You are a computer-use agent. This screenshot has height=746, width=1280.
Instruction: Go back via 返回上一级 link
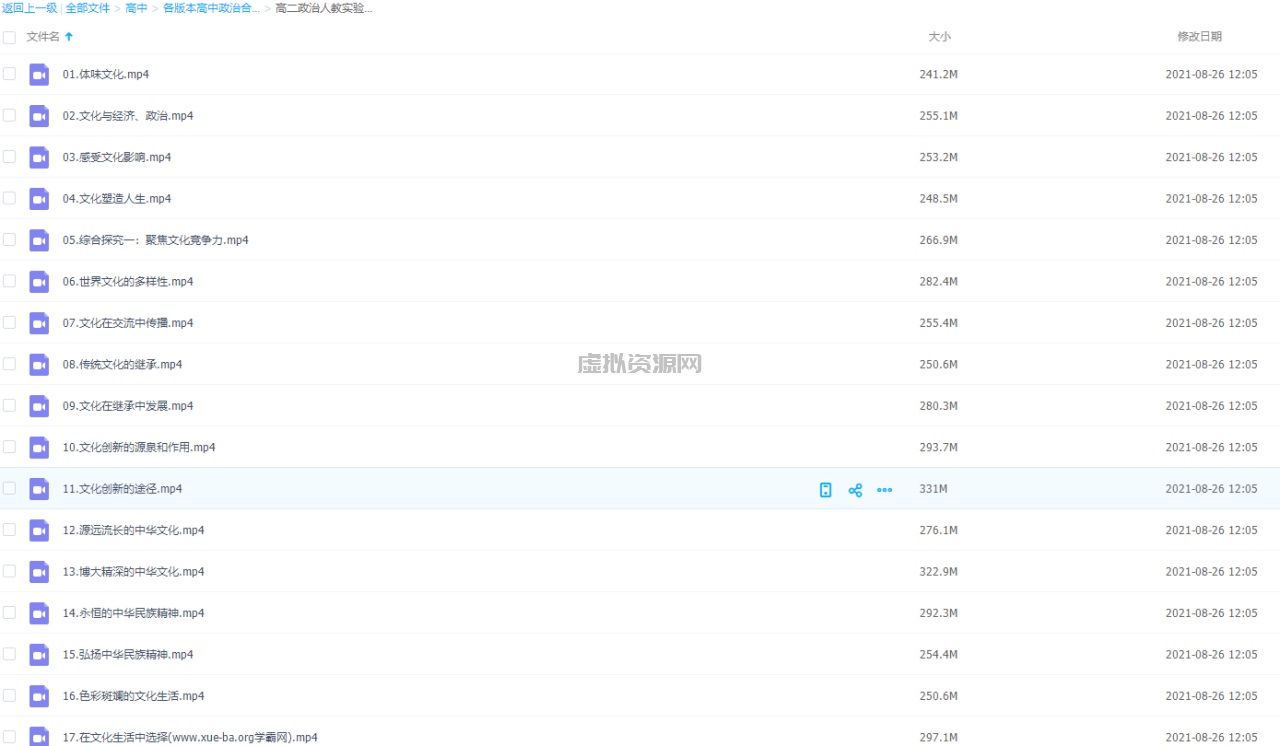[x=29, y=8]
